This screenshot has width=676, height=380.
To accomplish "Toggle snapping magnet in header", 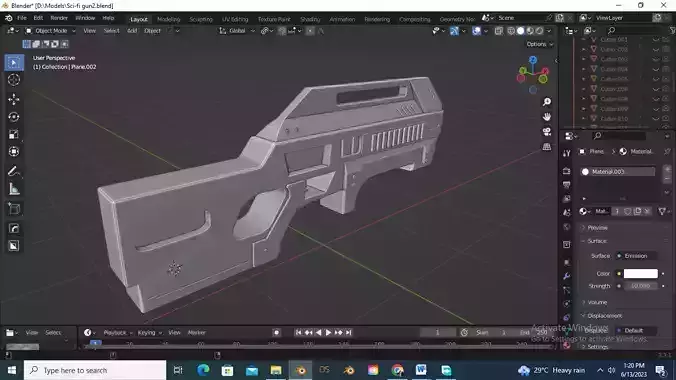I will pyautogui.click(x=282, y=31).
